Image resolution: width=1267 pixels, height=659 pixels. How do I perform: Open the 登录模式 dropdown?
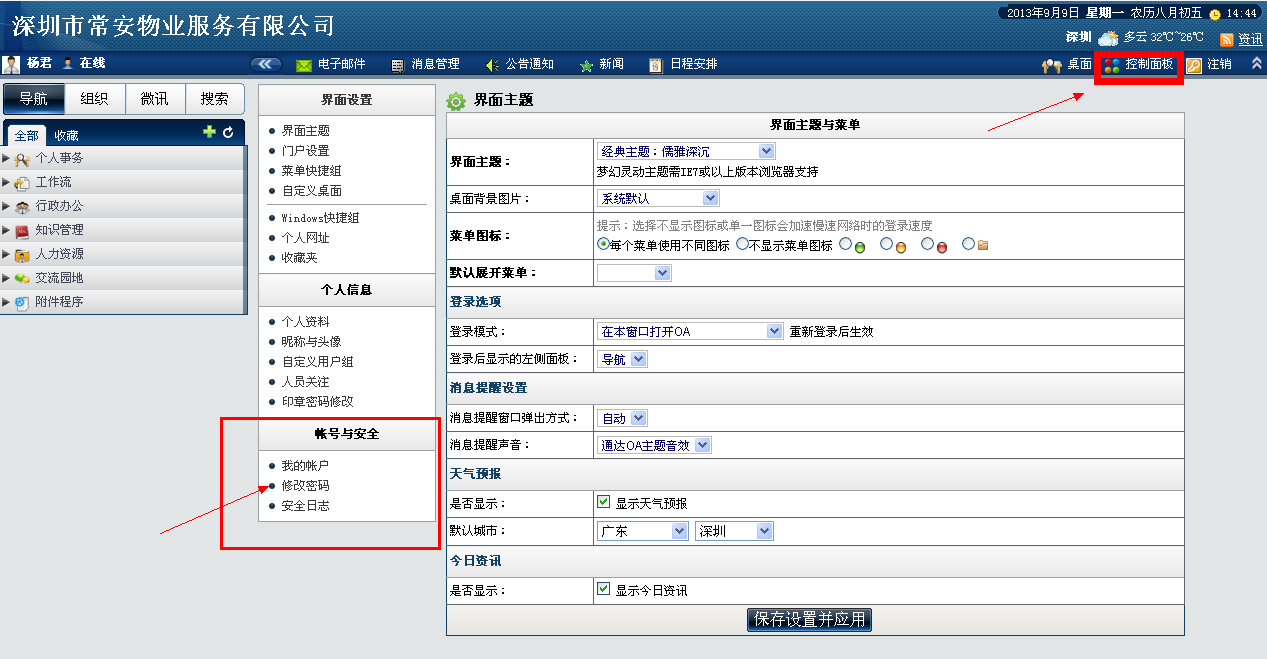(x=689, y=331)
